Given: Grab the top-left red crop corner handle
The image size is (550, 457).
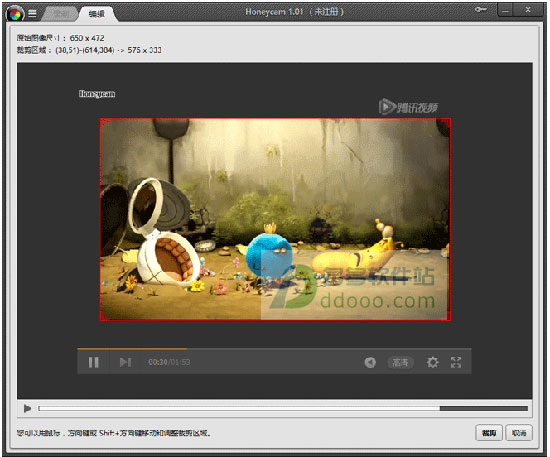Looking at the screenshot, I should [103, 122].
